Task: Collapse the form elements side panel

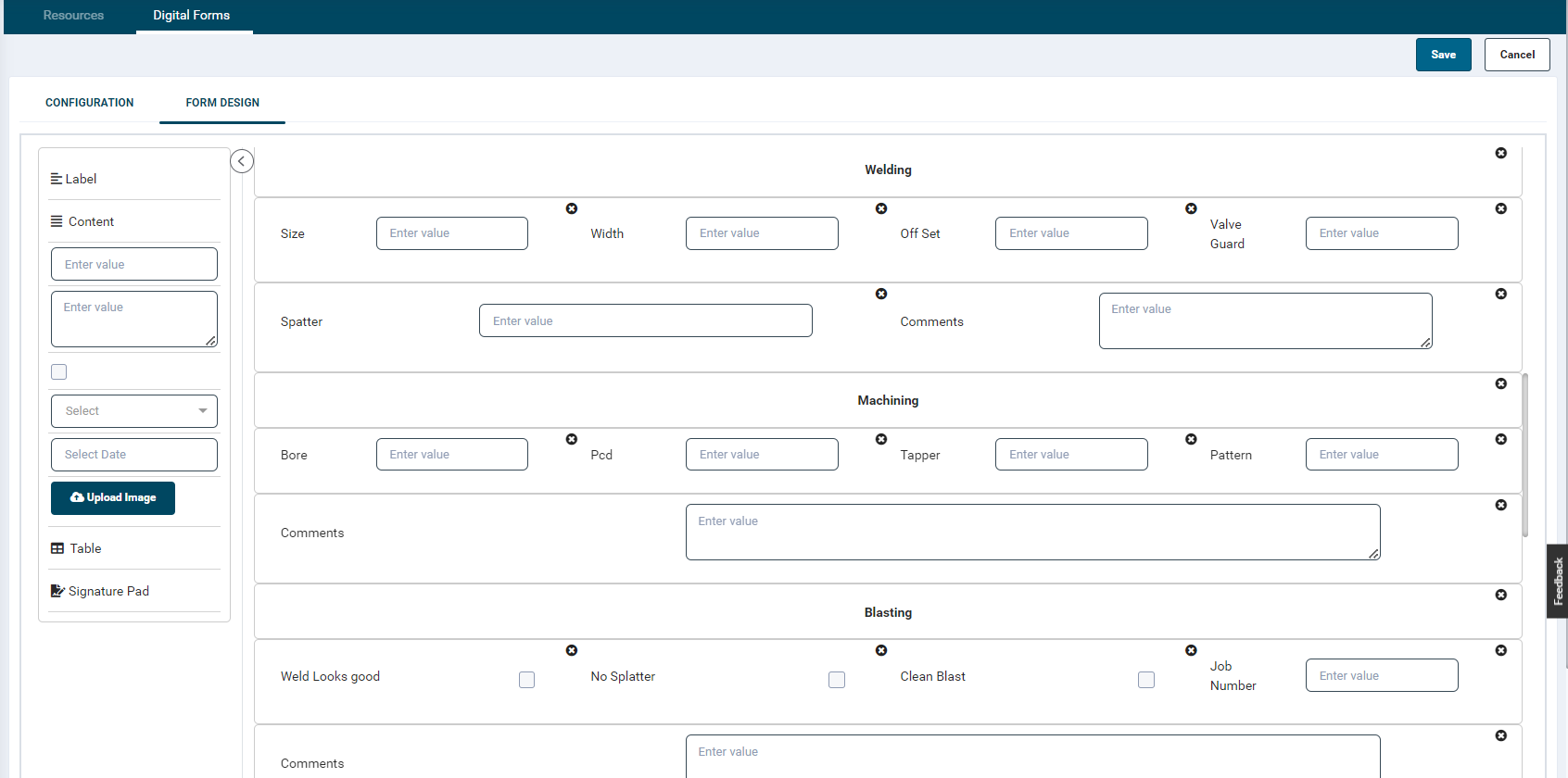Action: coord(241,161)
